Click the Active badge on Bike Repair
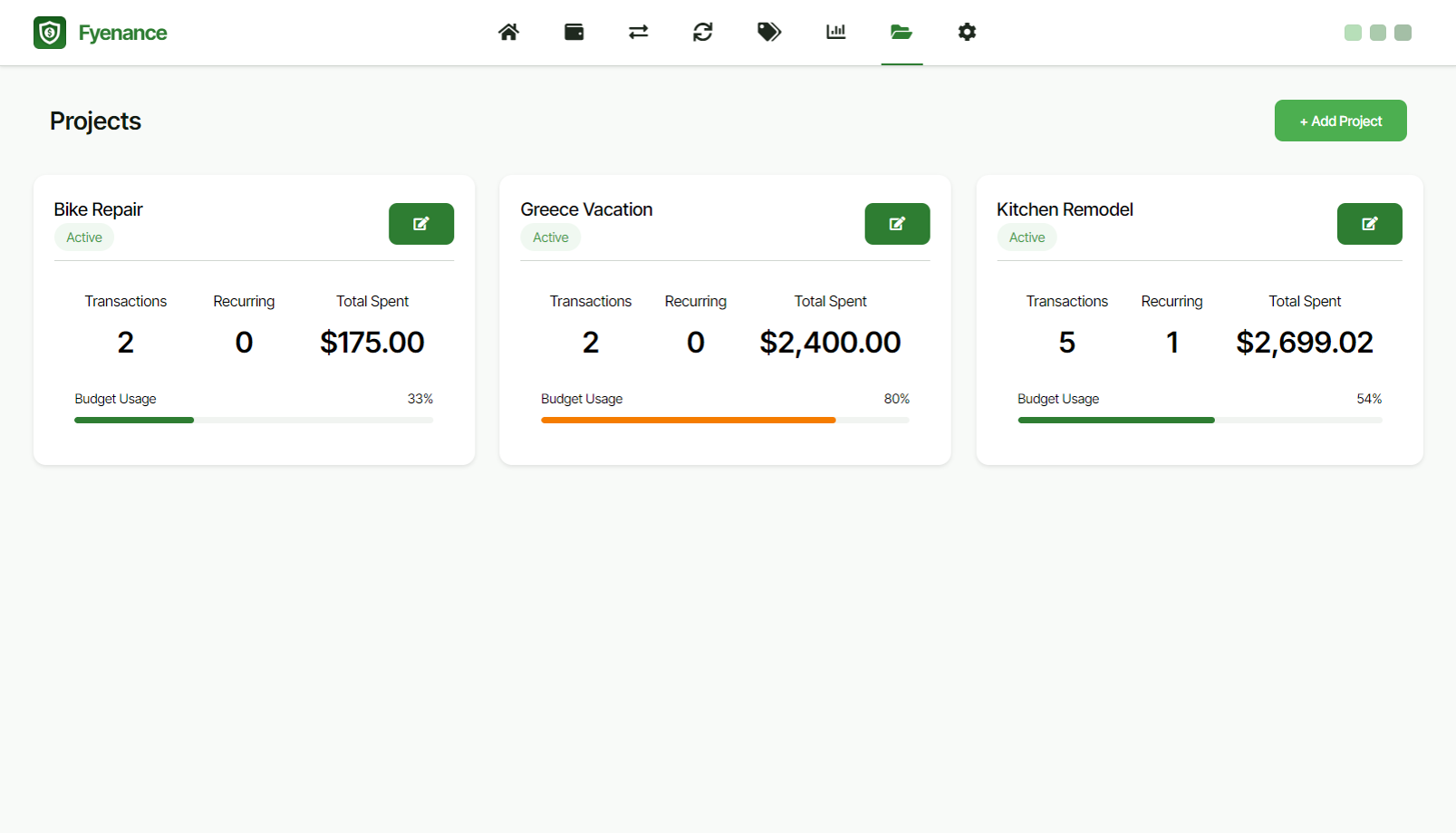The height and width of the screenshot is (833, 1456). point(83,237)
